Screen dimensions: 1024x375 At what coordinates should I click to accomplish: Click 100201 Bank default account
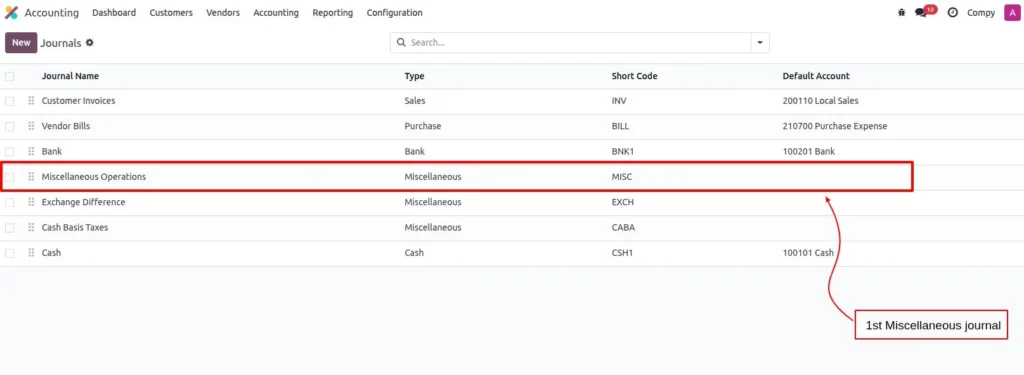(x=808, y=151)
